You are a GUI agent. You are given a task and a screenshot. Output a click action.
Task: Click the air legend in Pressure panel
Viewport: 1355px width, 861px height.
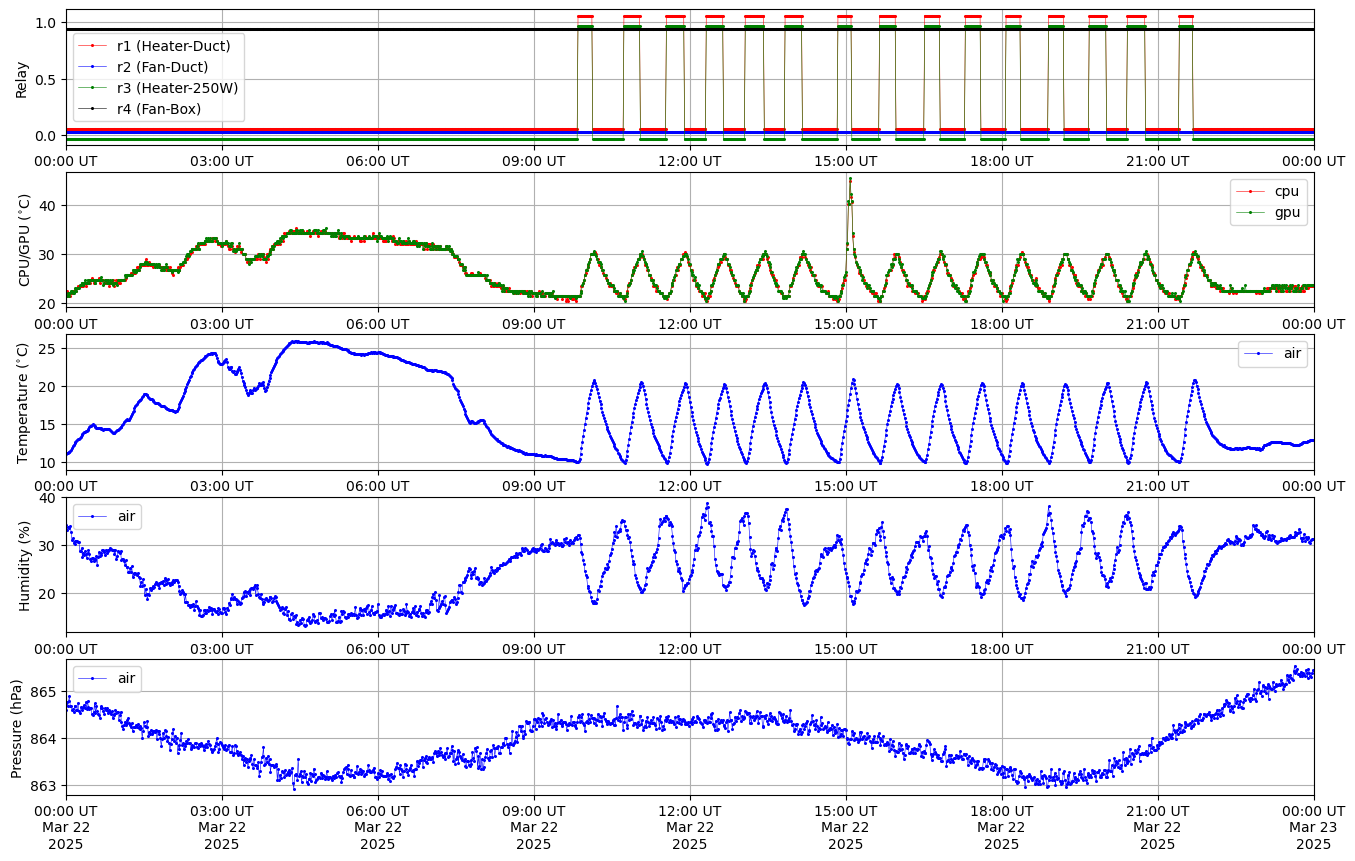106,678
